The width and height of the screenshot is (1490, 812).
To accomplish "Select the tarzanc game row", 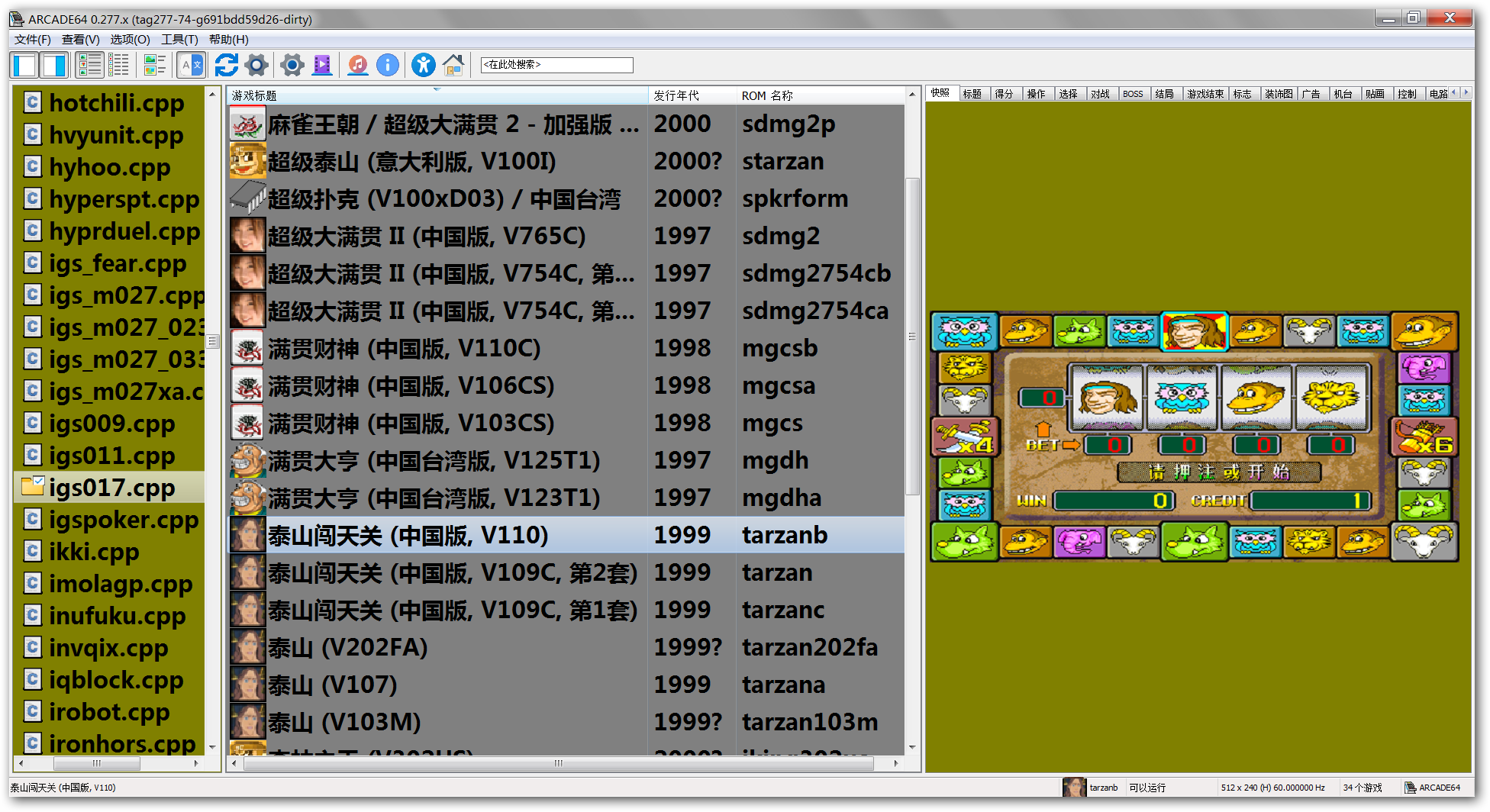I will [x=566, y=610].
